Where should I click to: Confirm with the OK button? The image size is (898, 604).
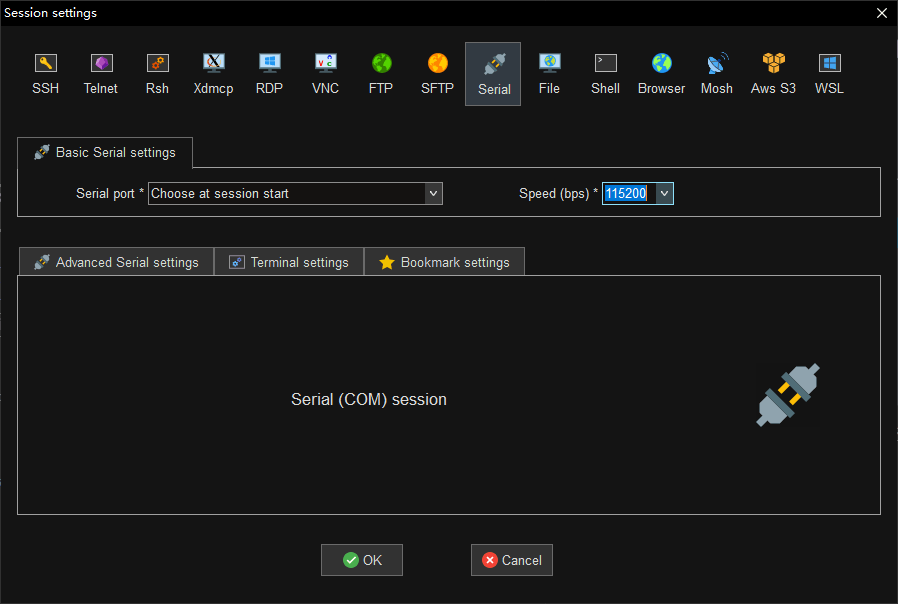pos(362,560)
